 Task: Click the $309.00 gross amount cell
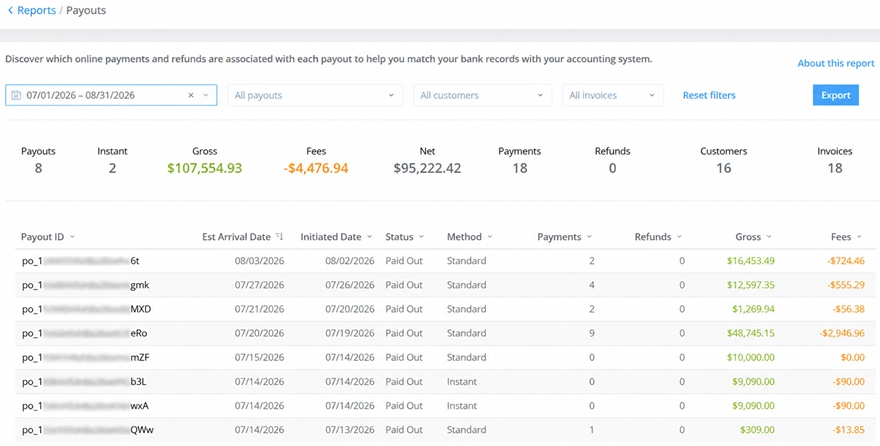(758, 430)
